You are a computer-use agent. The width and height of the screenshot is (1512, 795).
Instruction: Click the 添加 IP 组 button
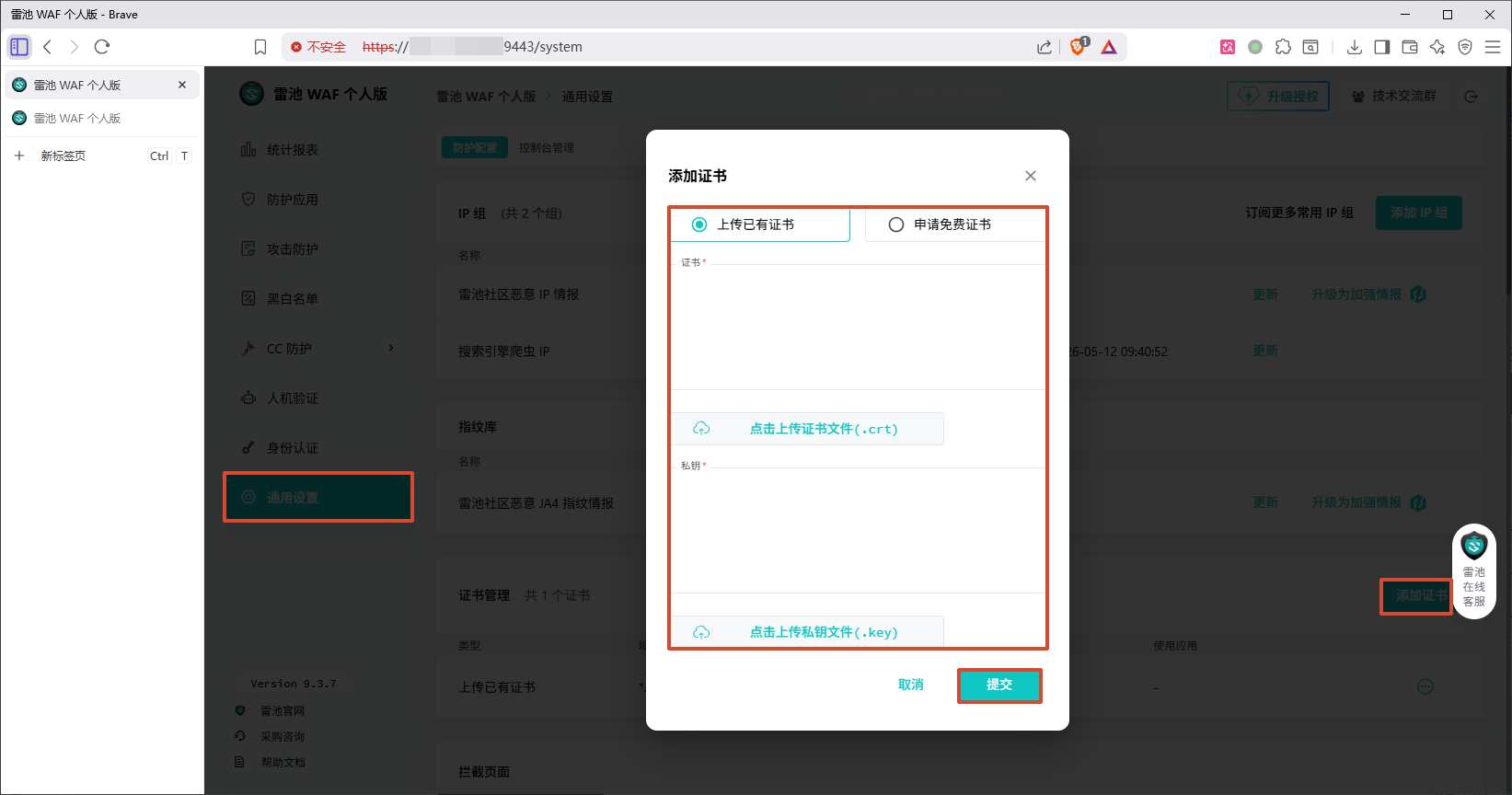point(1419,213)
